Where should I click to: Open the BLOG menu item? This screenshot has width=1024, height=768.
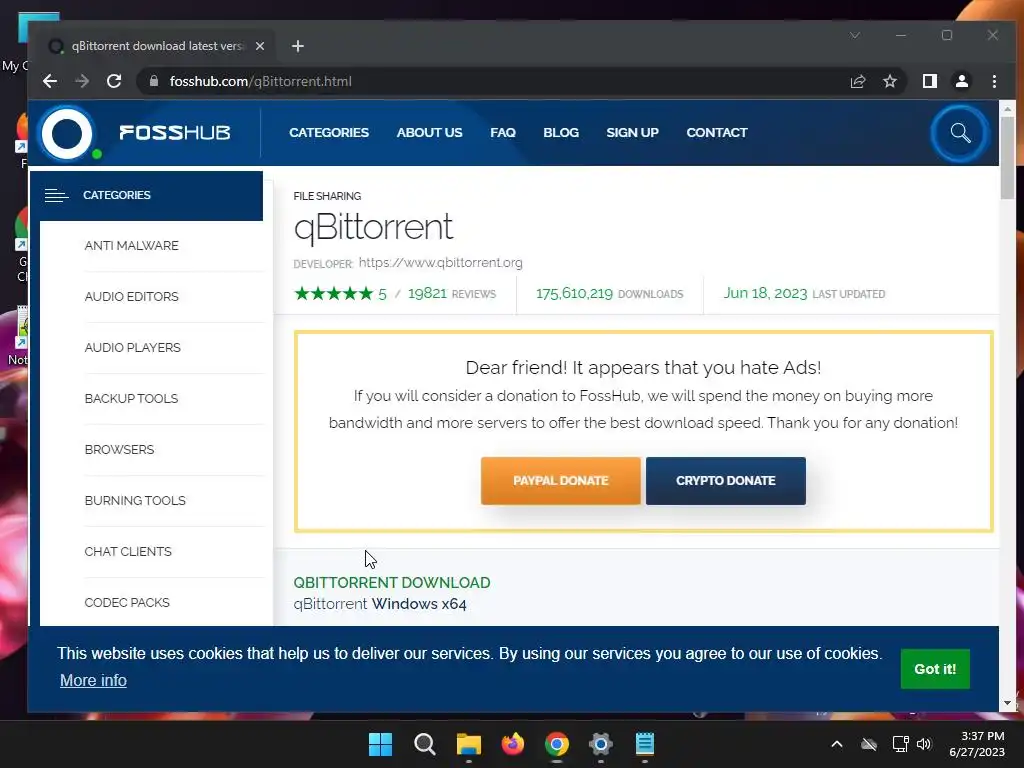[x=561, y=133]
